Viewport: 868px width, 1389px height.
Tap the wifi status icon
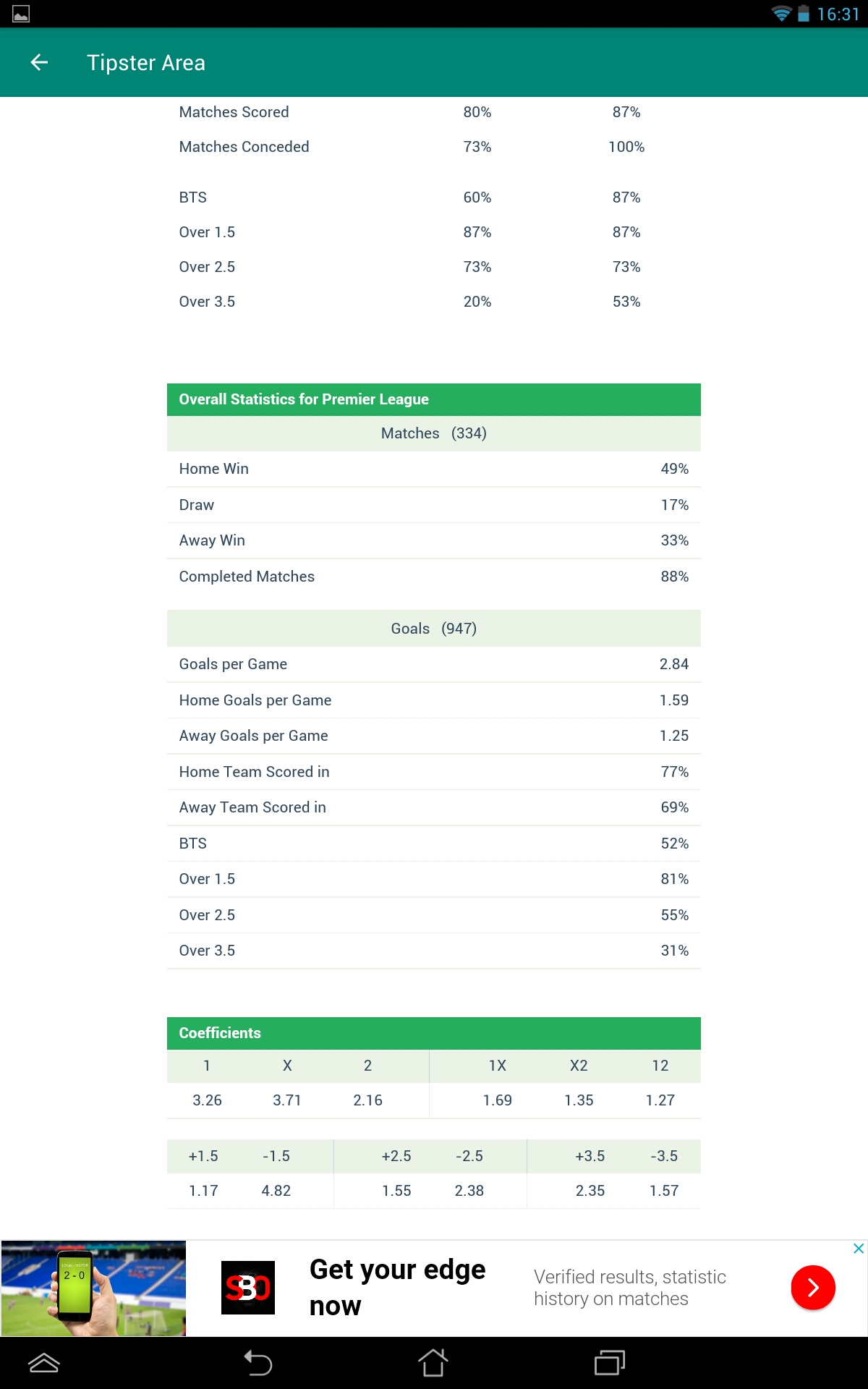[781, 14]
